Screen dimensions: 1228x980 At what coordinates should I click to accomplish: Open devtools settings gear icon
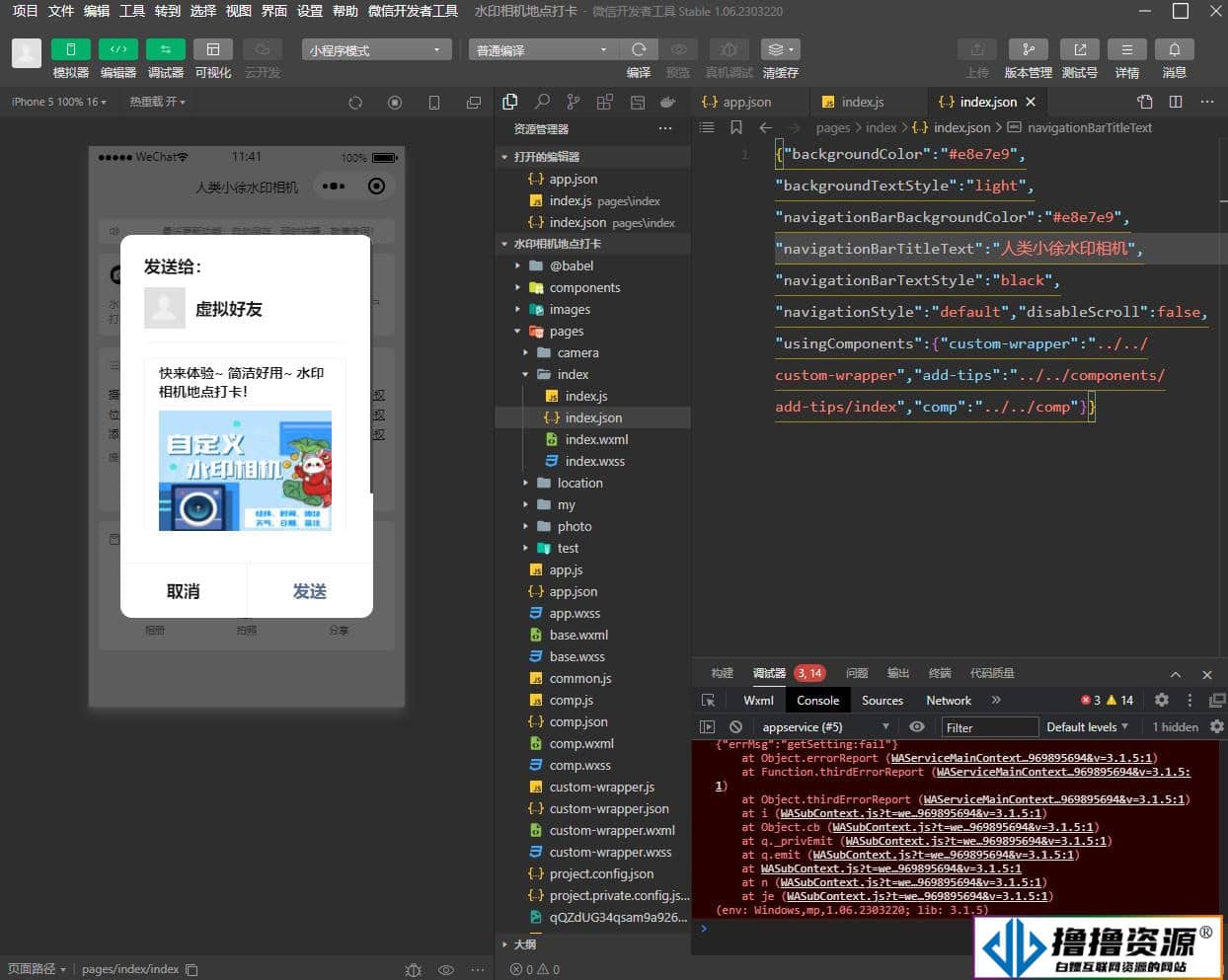tap(1162, 700)
